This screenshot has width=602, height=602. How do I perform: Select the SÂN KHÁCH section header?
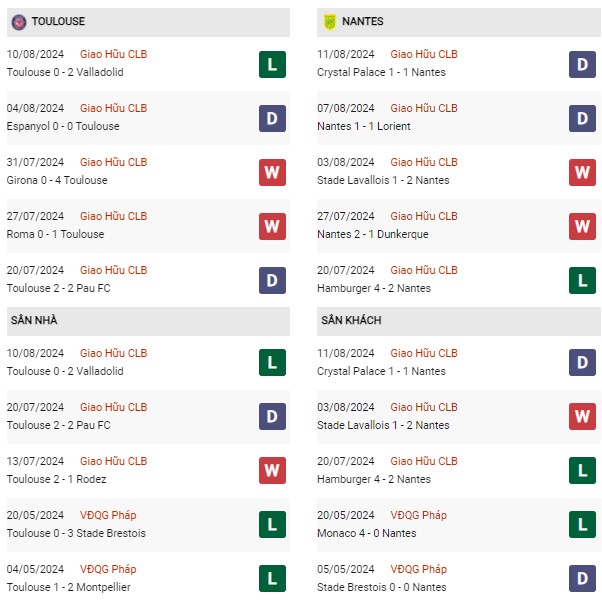[459, 321]
